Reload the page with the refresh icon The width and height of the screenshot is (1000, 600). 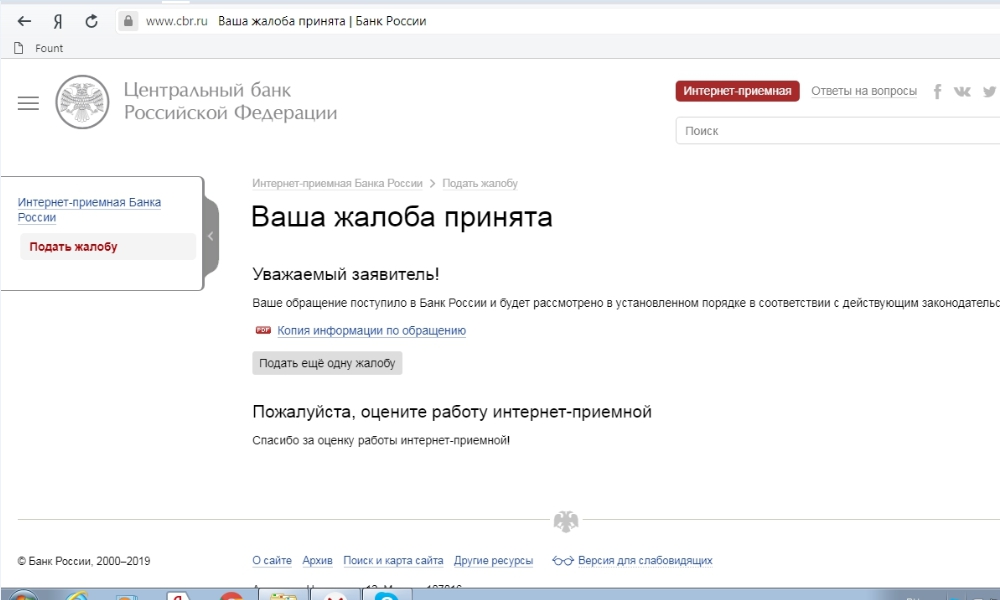[91, 22]
